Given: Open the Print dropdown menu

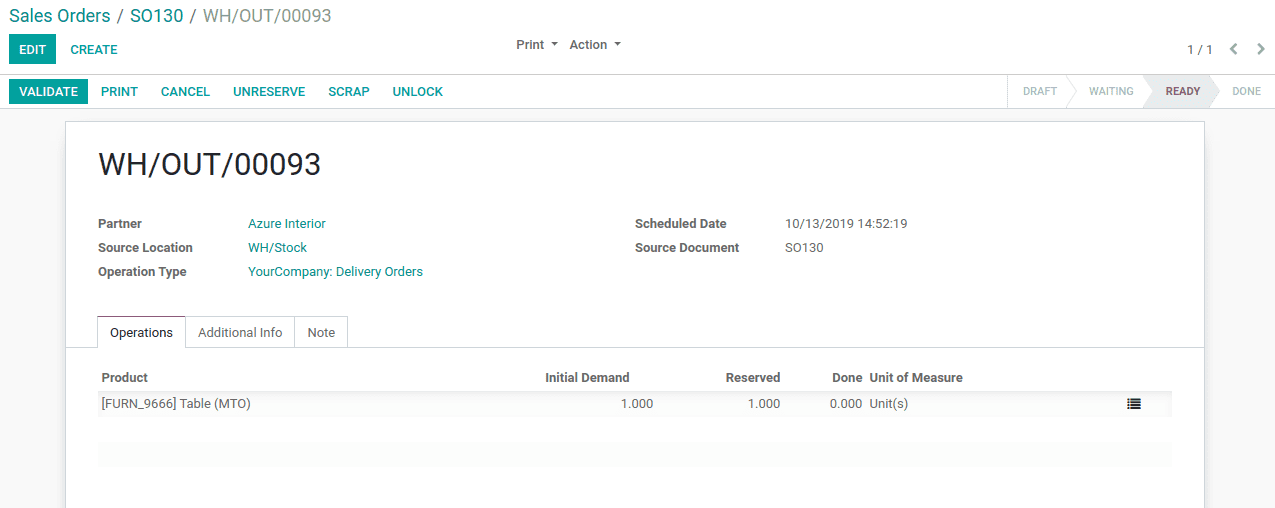Looking at the screenshot, I should (537, 45).
